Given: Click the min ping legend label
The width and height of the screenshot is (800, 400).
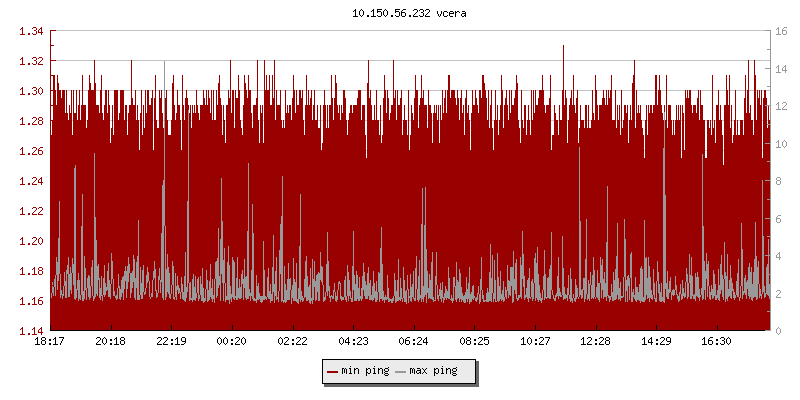Looking at the screenshot, I should (x=365, y=371).
